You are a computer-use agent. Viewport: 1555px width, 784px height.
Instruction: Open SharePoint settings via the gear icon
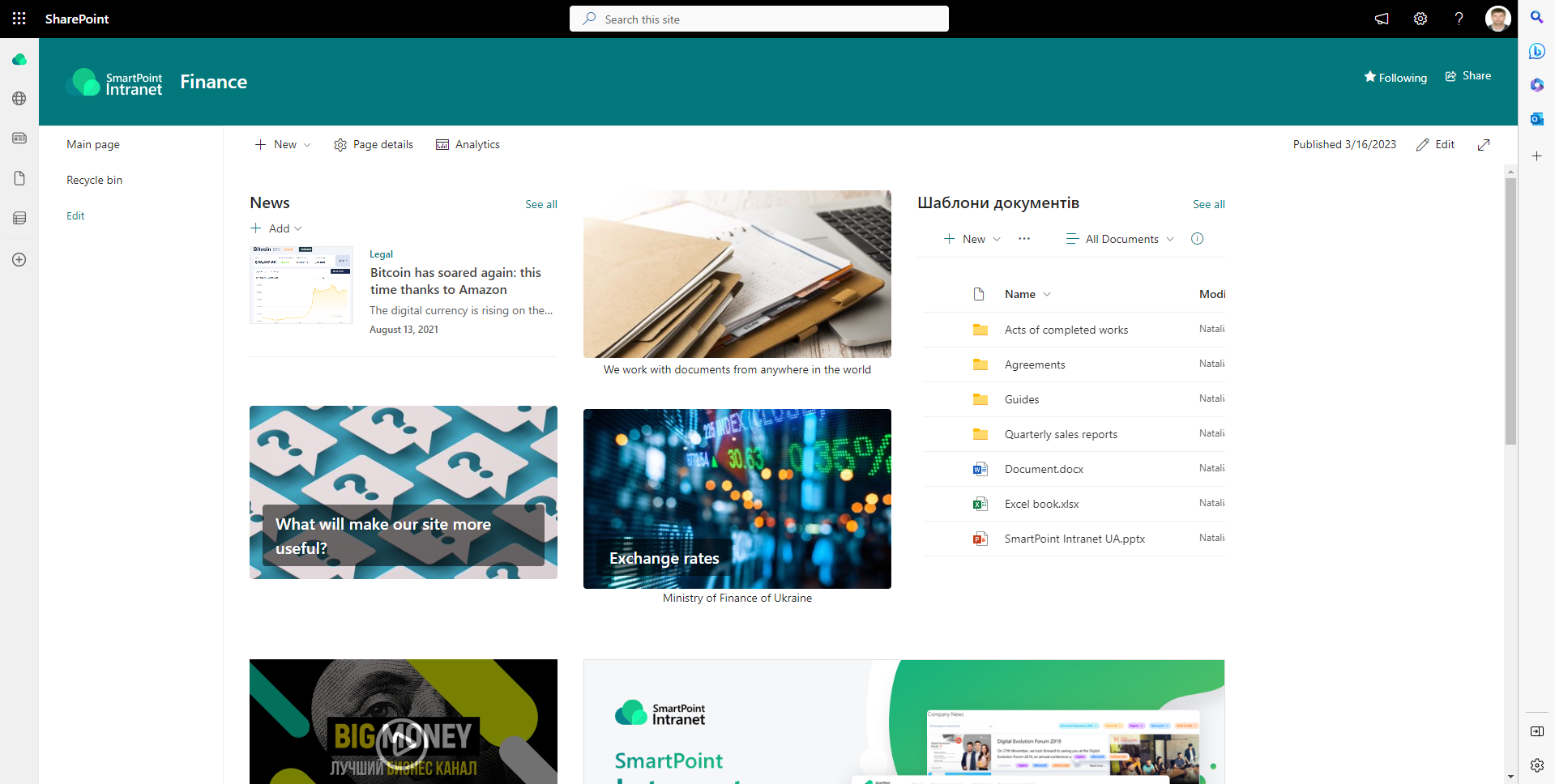tap(1420, 19)
